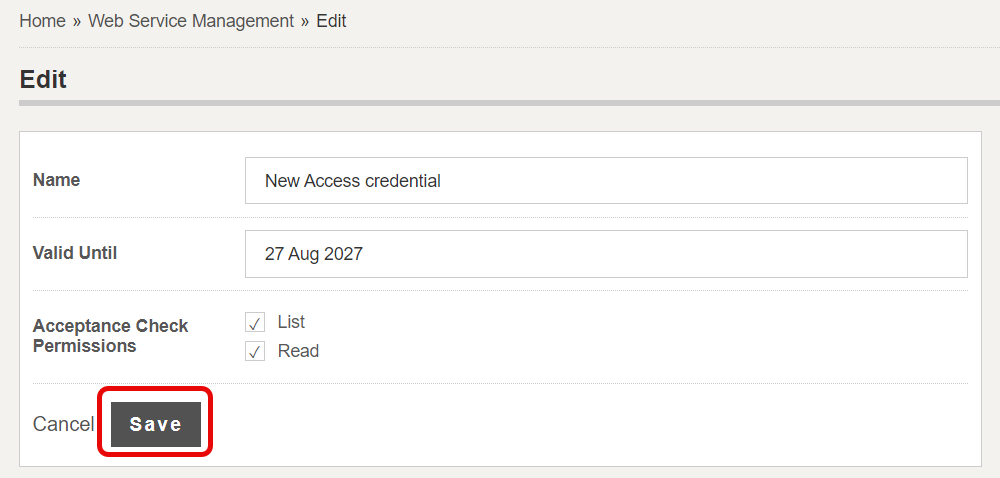Screen dimensions: 1000x478
Task: Click the separator after Home breadcrumb
Action: click(77, 22)
